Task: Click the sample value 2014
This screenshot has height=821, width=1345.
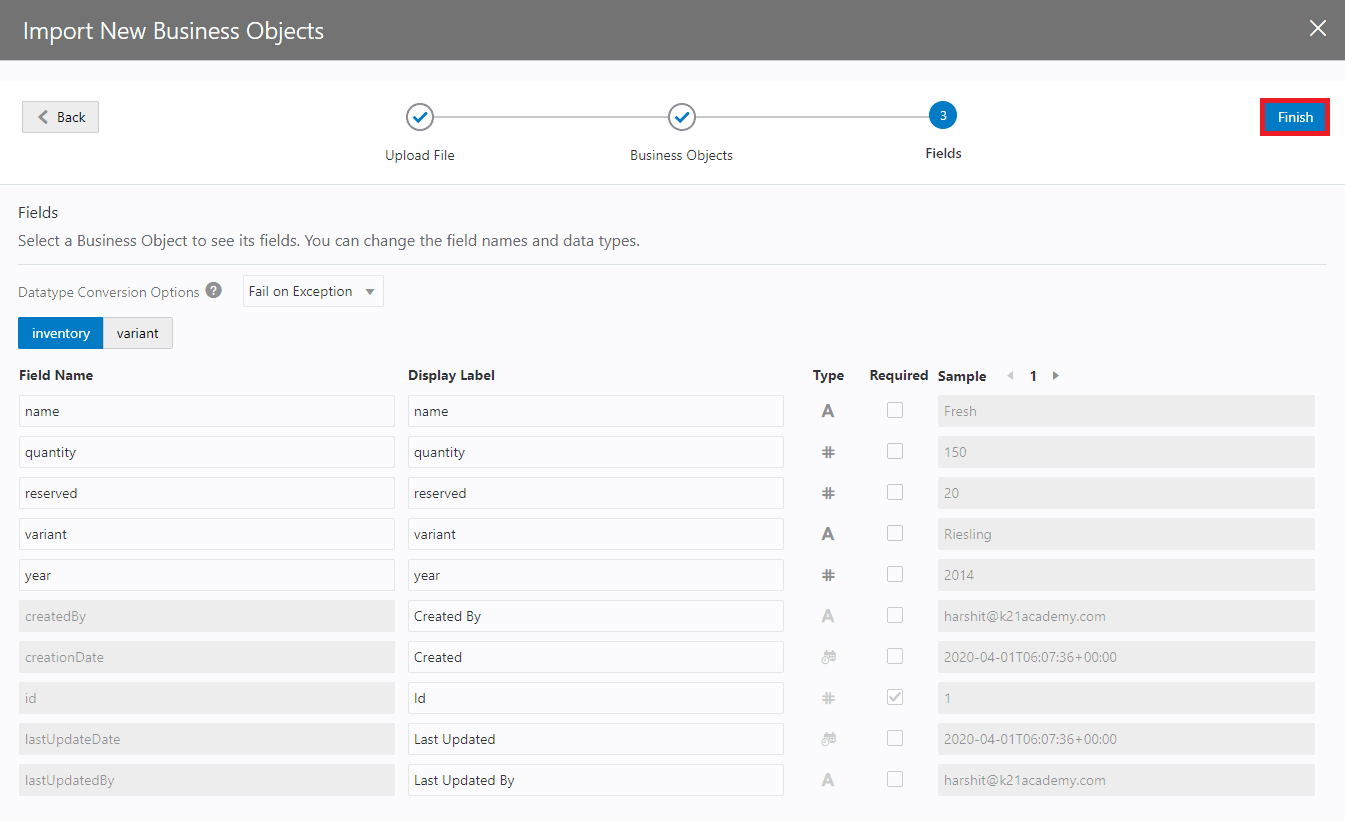Action: 1126,575
